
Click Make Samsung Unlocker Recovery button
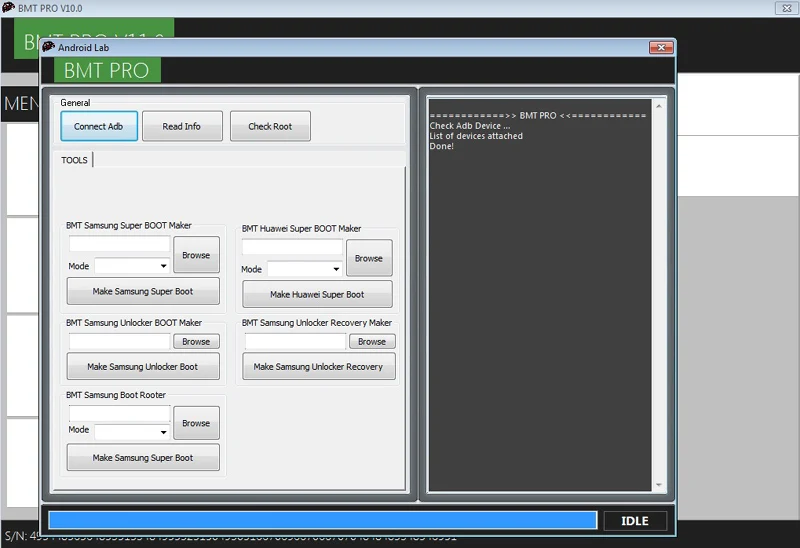tap(318, 366)
